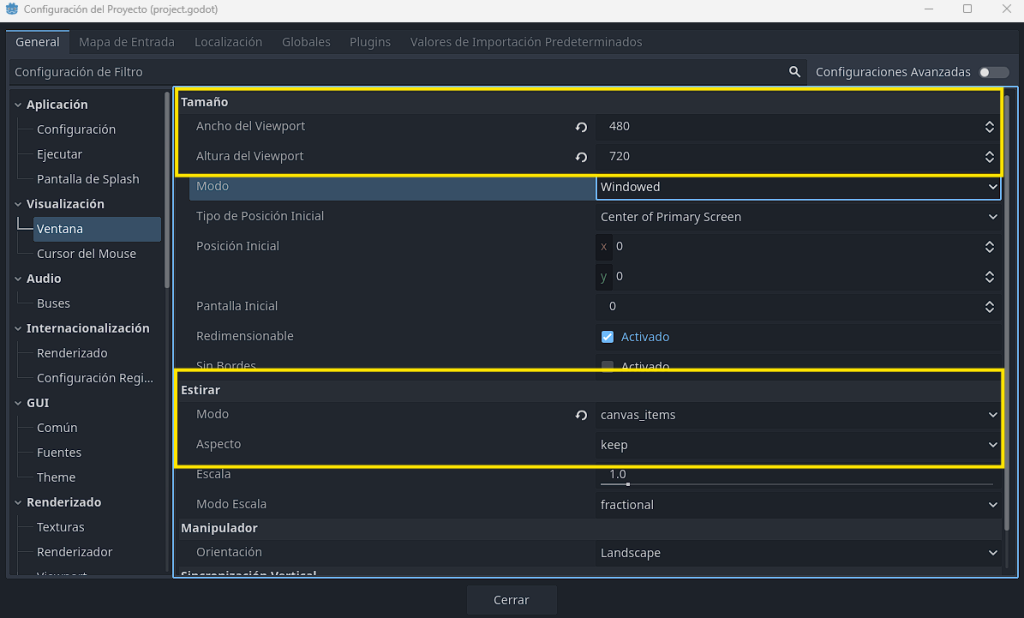This screenshot has height=618, width=1024.
Task: Open the Aspecto dropdown set to keep
Action: [798, 445]
